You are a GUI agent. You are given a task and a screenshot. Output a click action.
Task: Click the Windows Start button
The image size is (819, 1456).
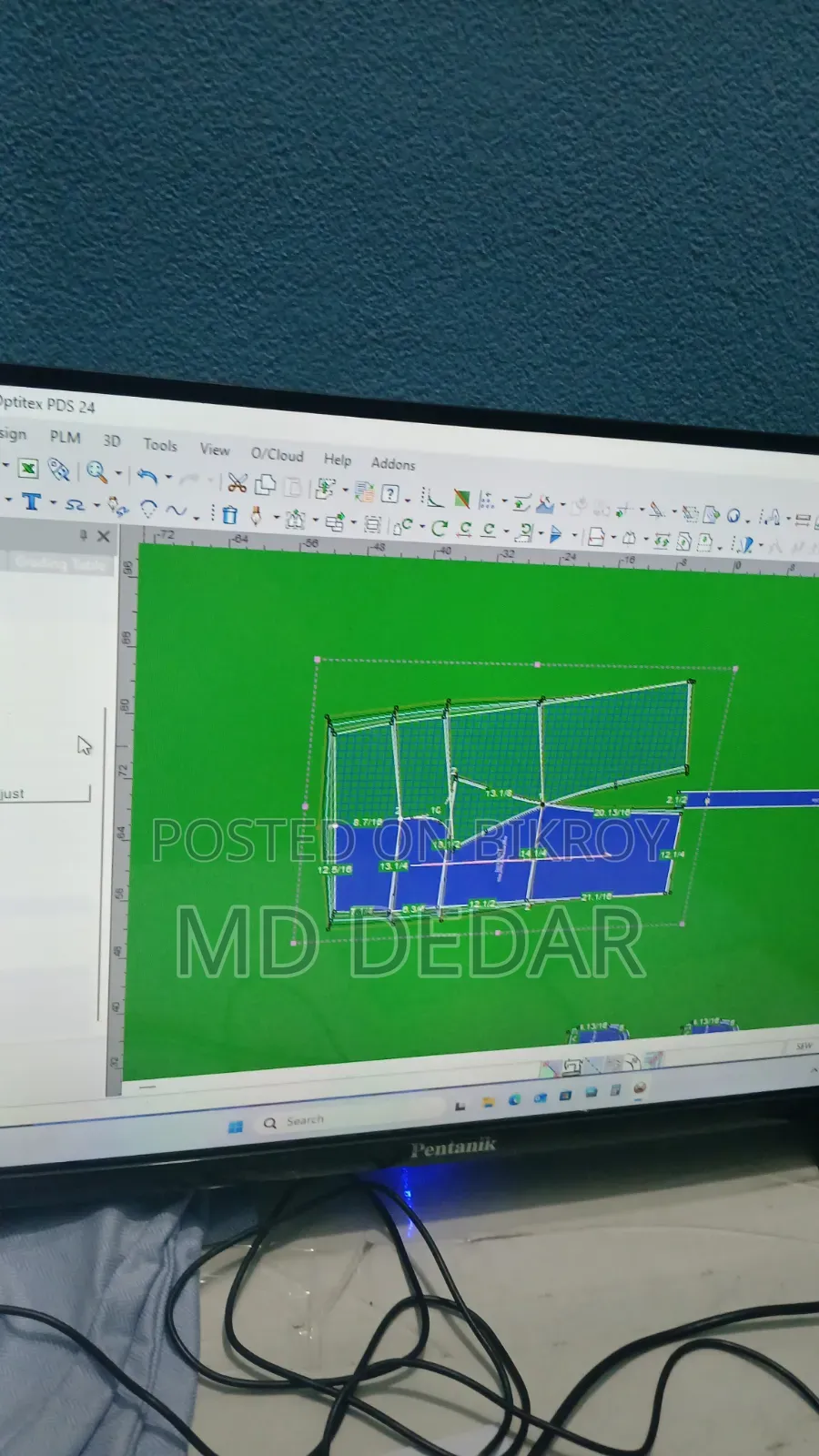point(236,1126)
